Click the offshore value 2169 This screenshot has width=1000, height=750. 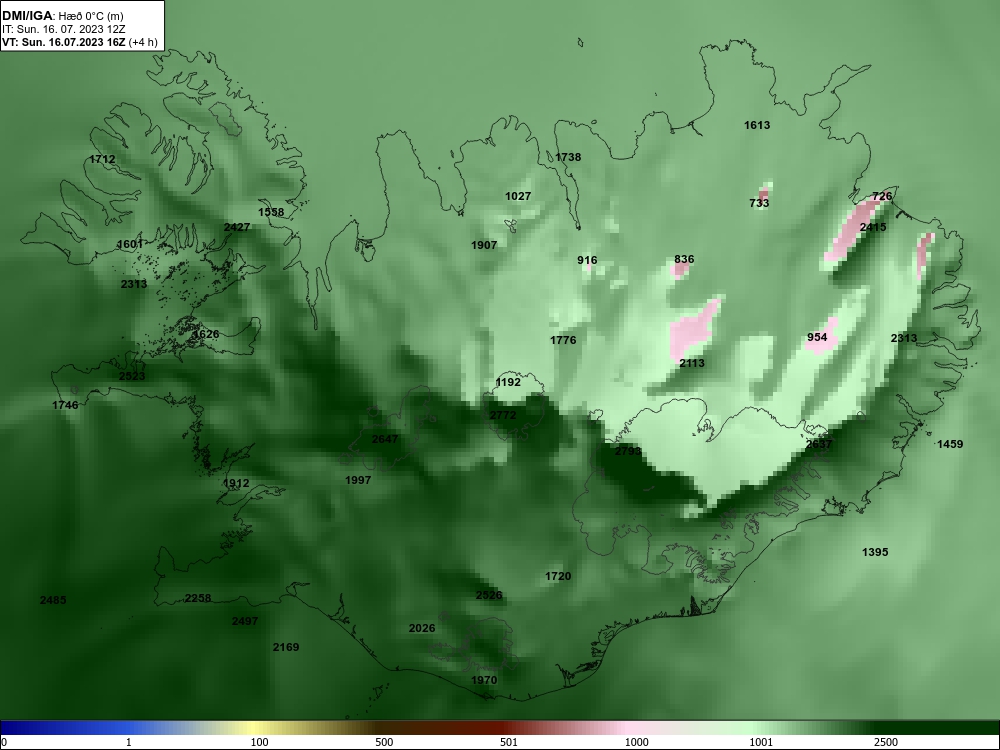coord(286,647)
